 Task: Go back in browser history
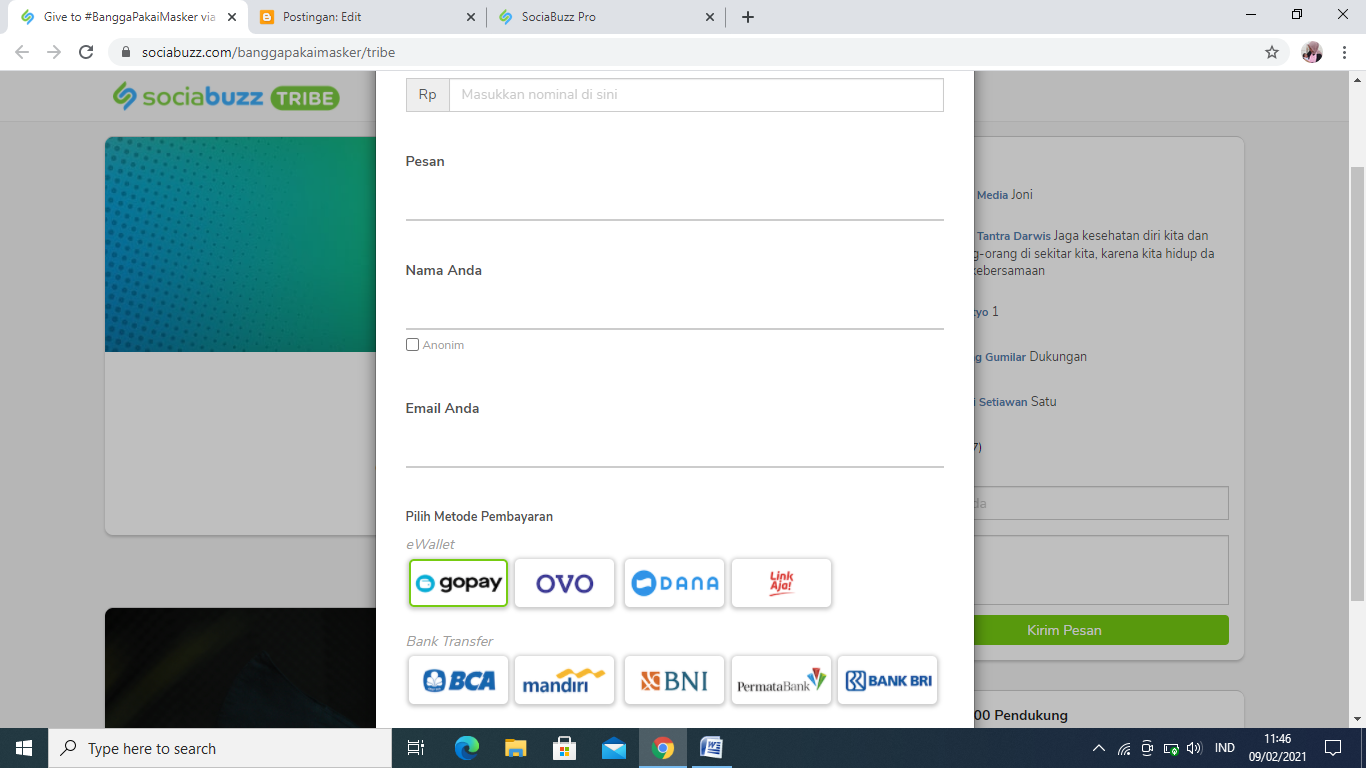[x=22, y=52]
